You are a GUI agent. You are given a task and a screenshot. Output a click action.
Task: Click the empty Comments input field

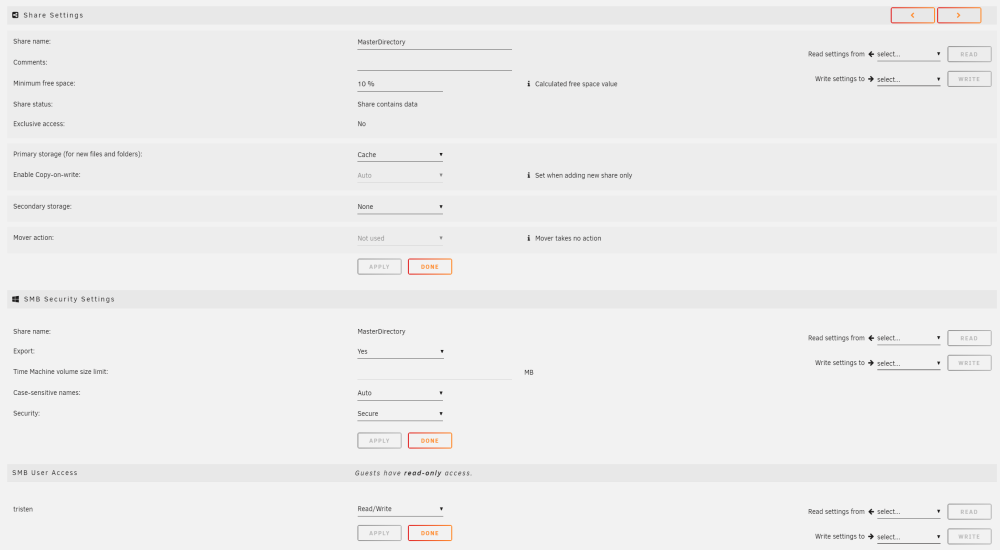[434, 63]
